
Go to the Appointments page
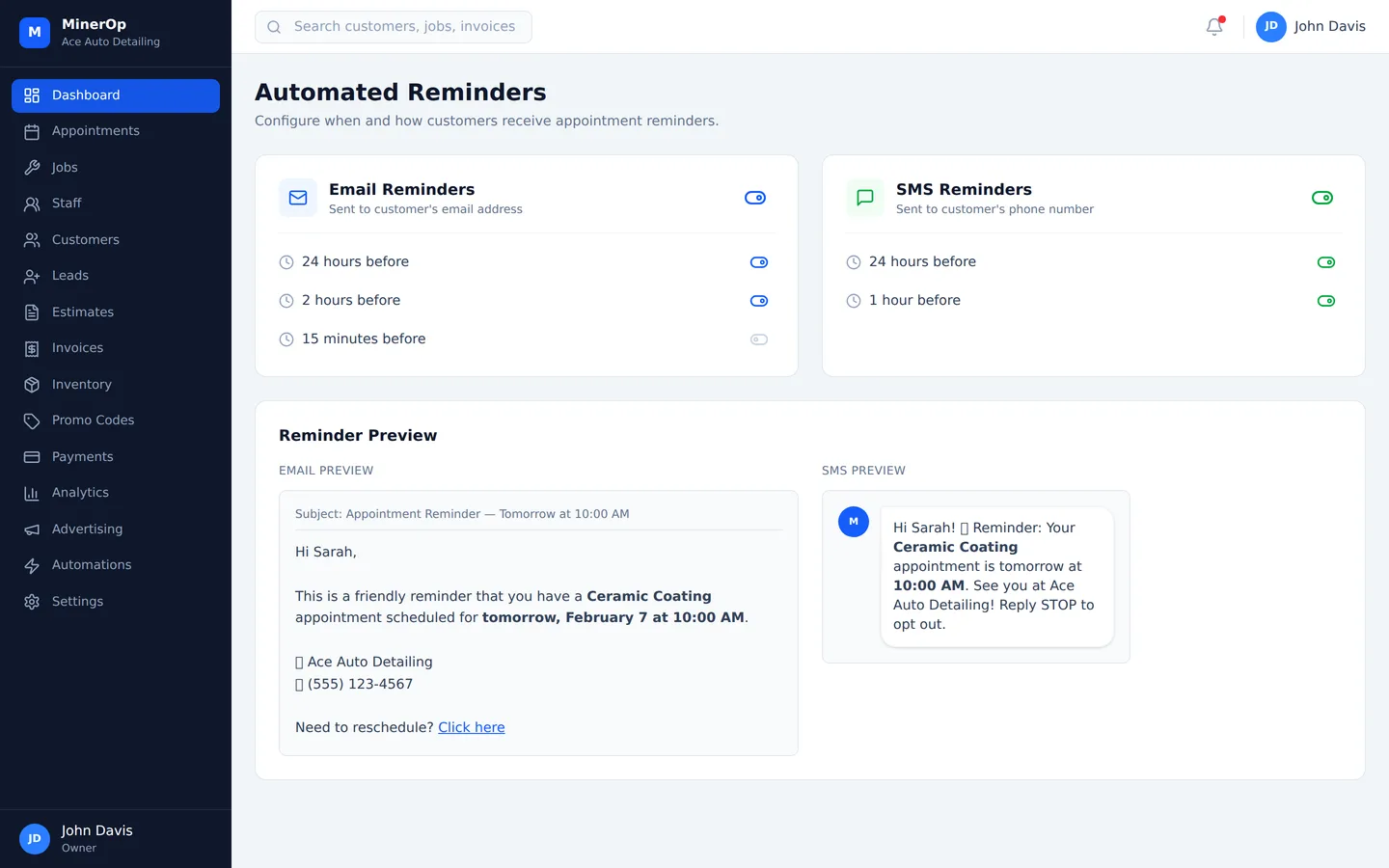tap(95, 131)
